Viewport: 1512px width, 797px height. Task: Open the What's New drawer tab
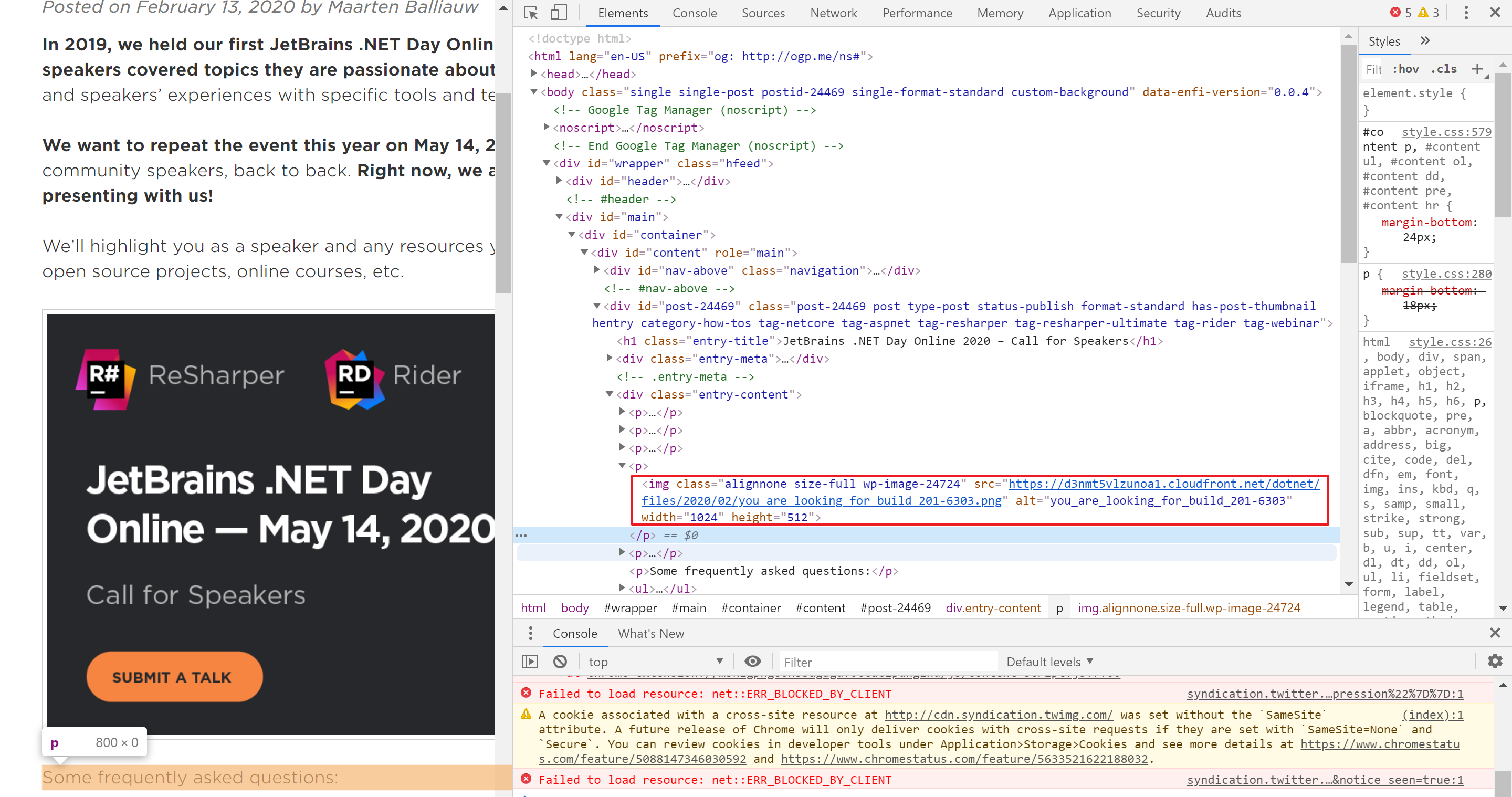click(650, 633)
